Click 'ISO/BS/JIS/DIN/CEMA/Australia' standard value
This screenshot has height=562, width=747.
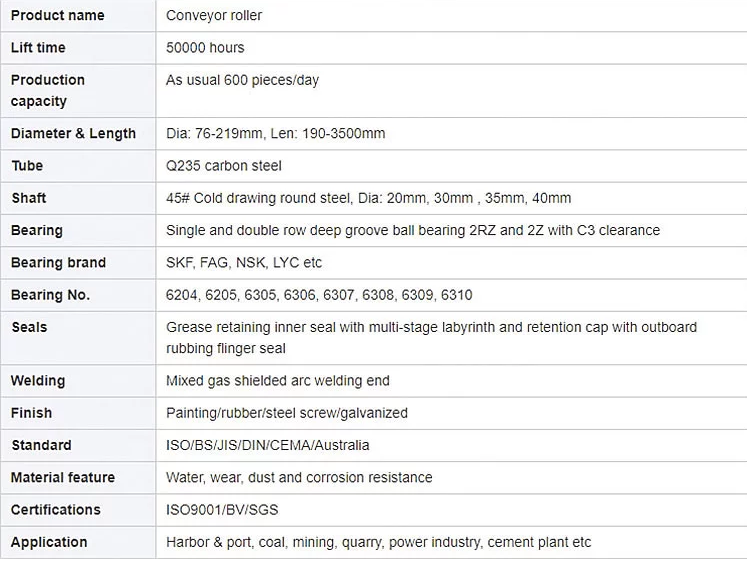click(x=267, y=445)
